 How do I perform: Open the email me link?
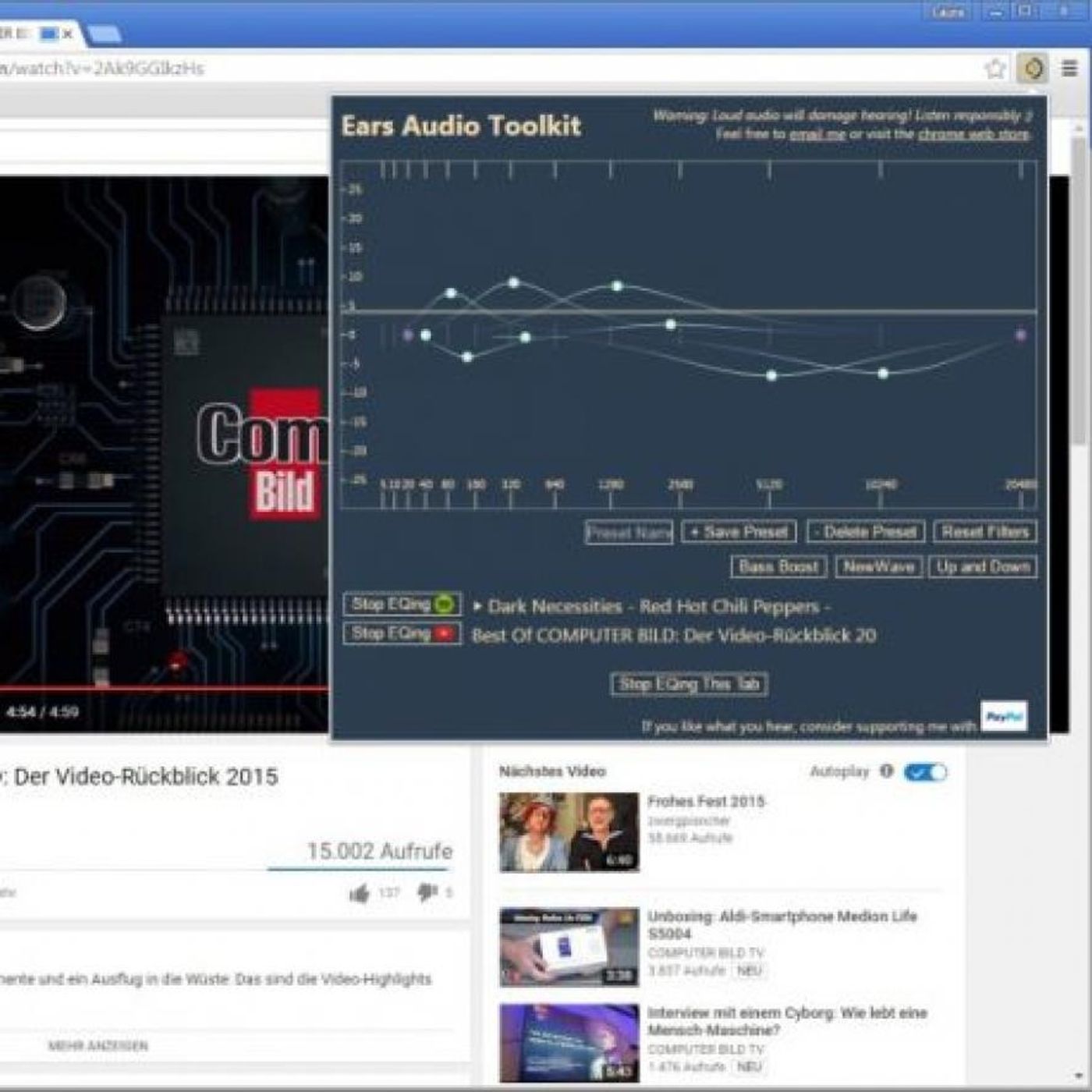pyautogui.click(x=817, y=134)
